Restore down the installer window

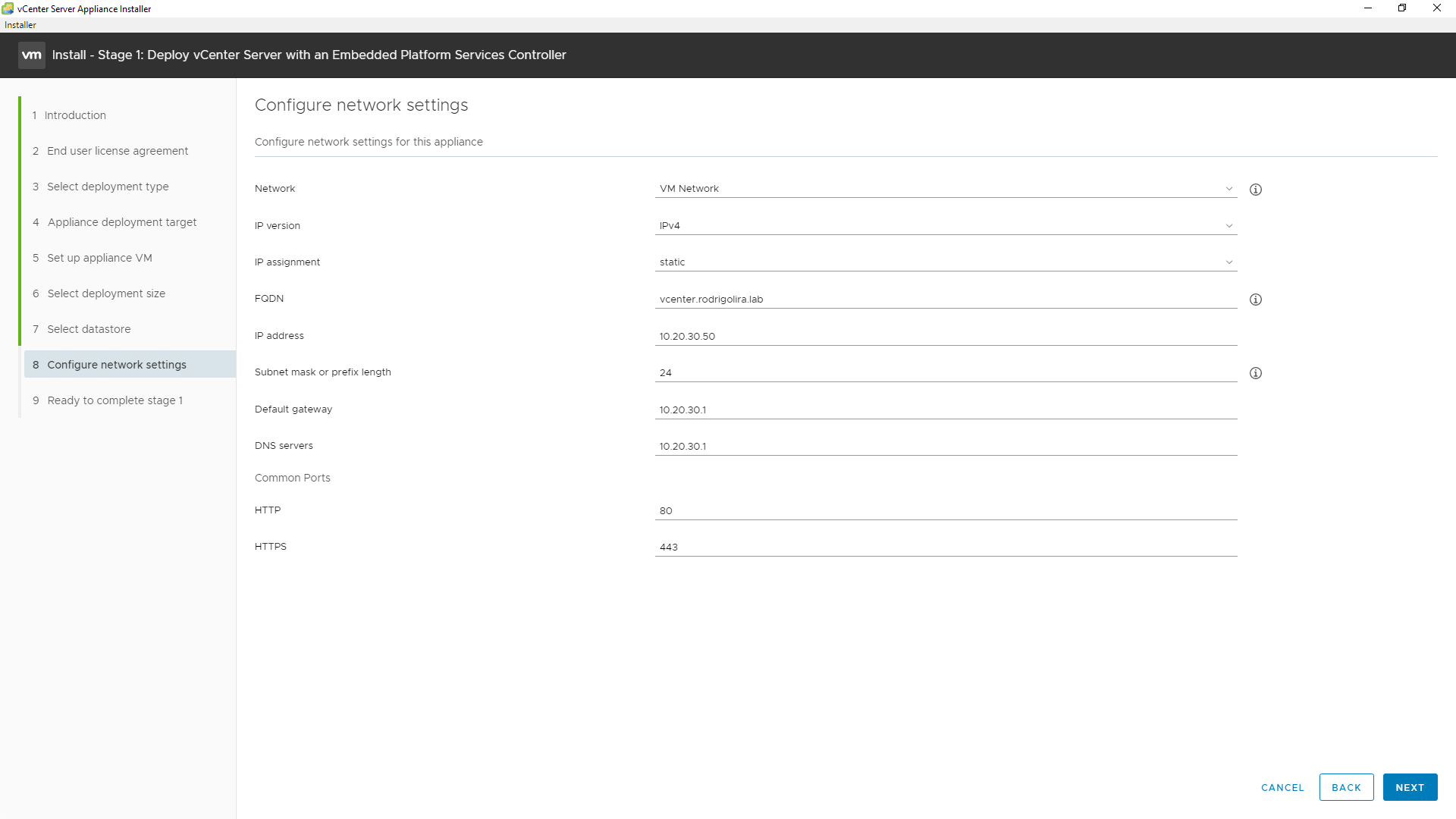click(1402, 8)
